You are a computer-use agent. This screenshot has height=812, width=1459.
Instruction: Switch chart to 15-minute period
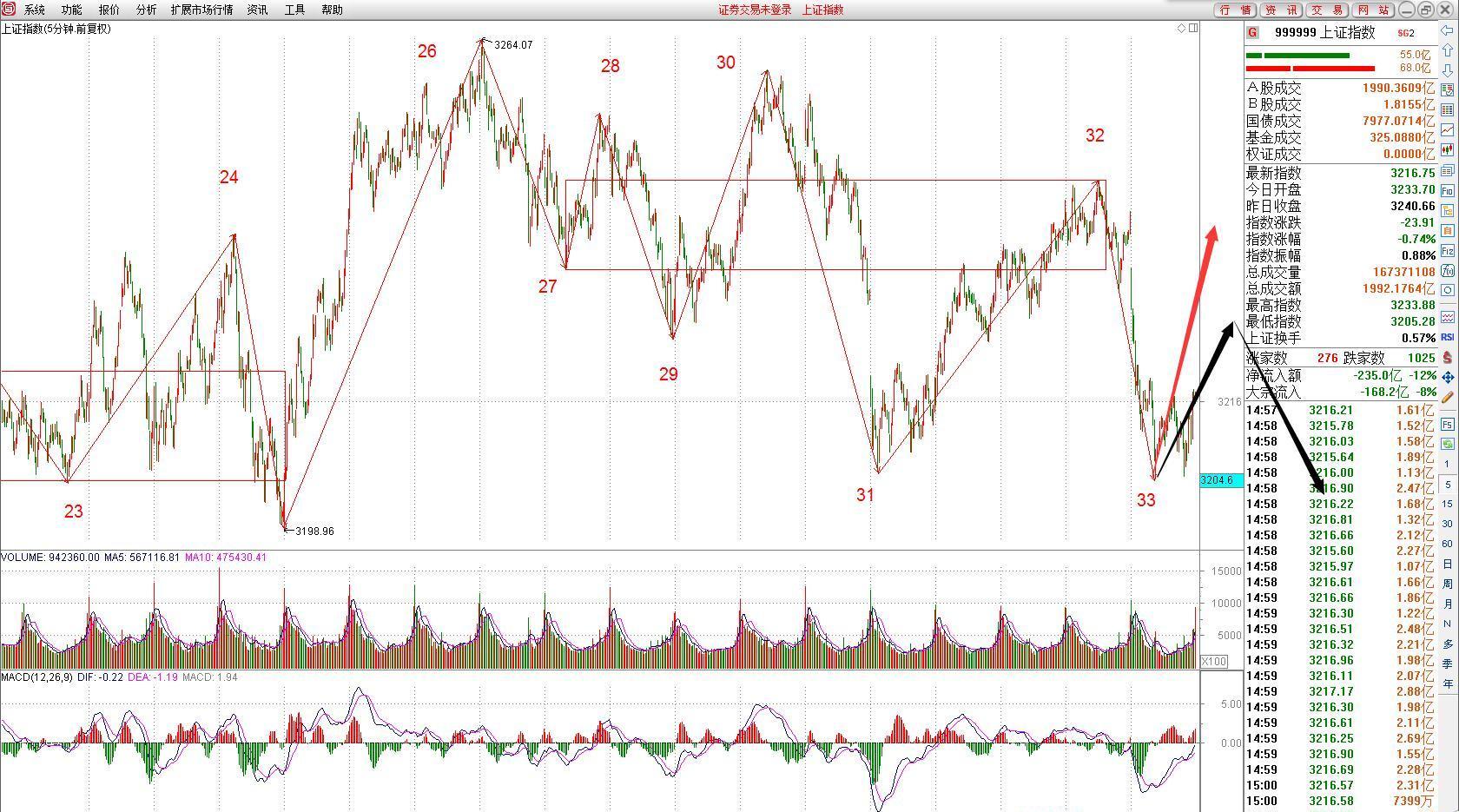pyautogui.click(x=1448, y=504)
